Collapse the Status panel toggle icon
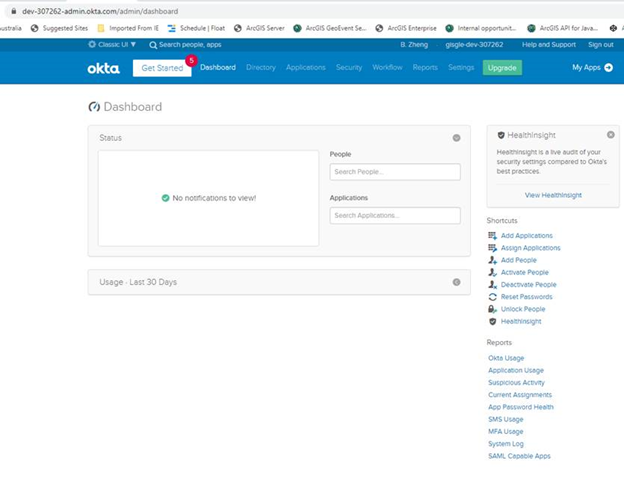Viewport: 624px width, 478px height. 456,138
